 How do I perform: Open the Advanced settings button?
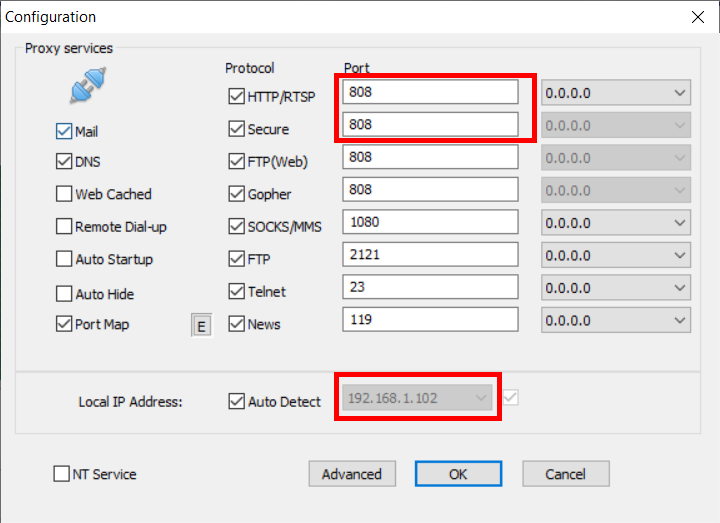click(352, 474)
